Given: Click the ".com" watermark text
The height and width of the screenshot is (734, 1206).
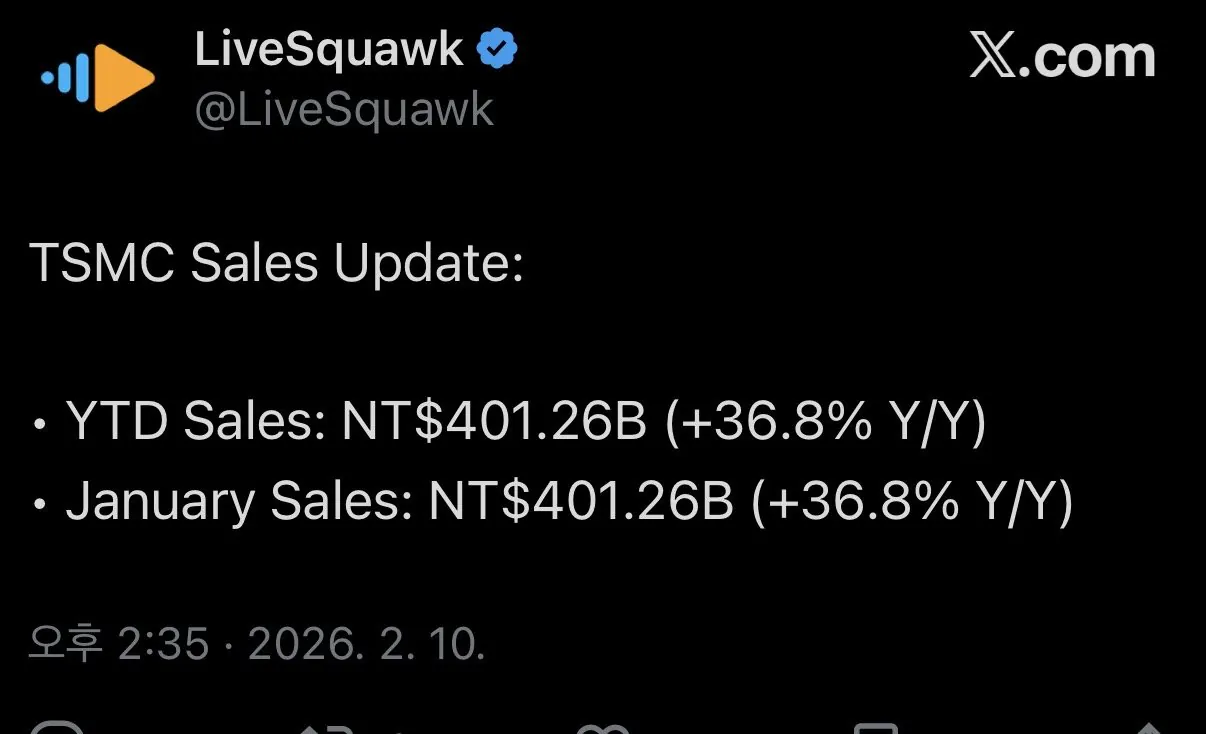Looking at the screenshot, I should tap(1092, 57).
